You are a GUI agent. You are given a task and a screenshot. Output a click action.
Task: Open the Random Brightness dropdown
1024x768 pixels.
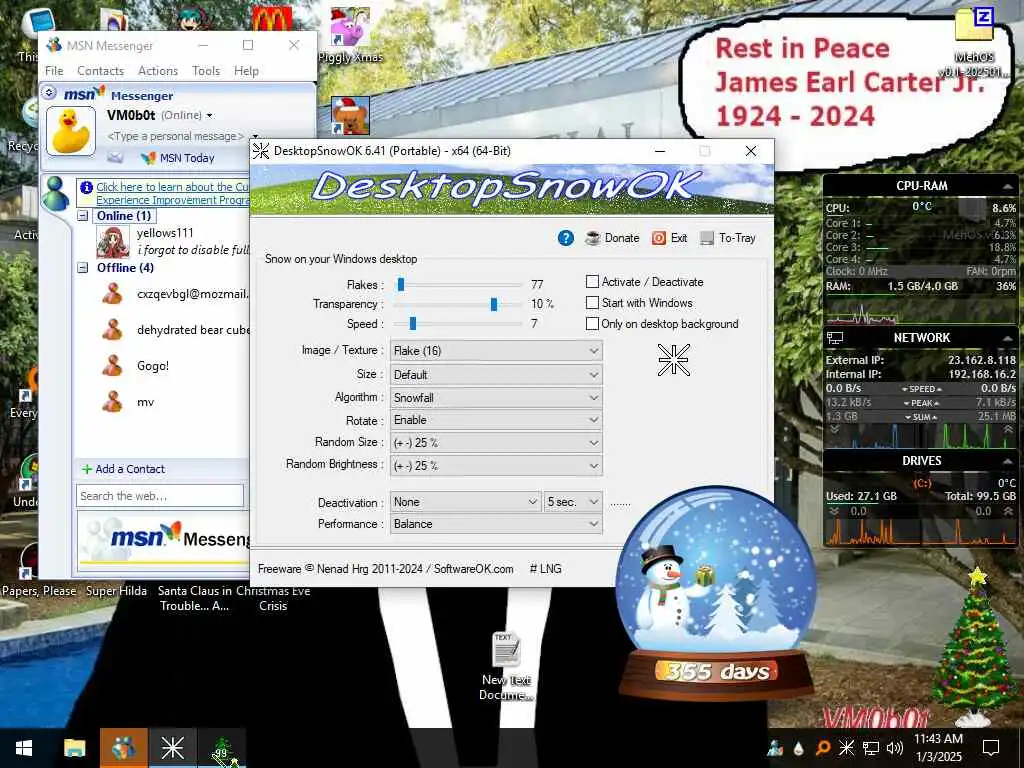496,466
